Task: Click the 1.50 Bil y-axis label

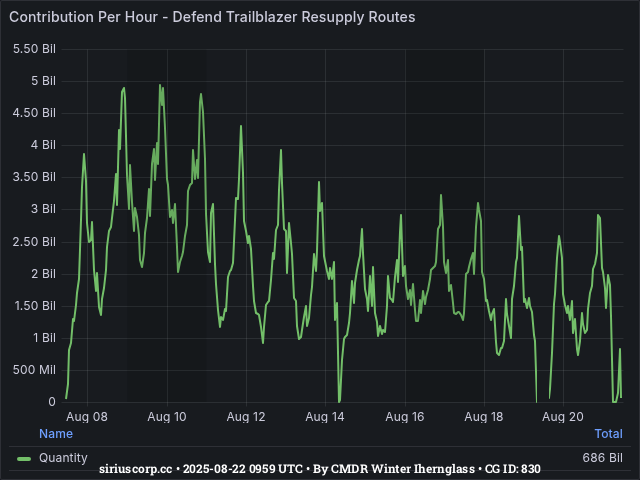Action: [35, 306]
